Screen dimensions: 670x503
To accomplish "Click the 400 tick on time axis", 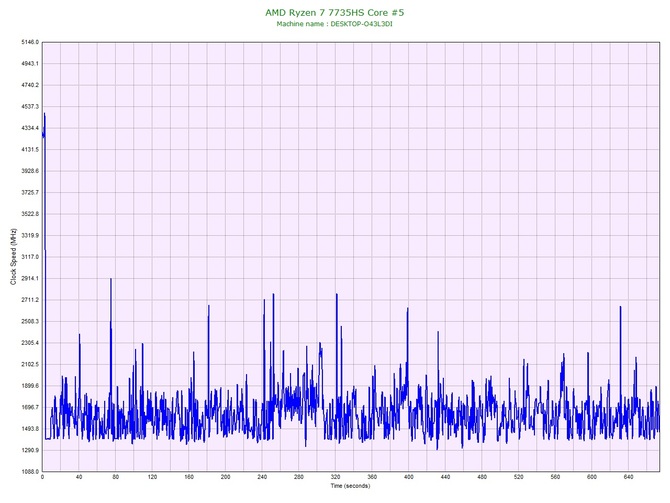I will 409,477.
